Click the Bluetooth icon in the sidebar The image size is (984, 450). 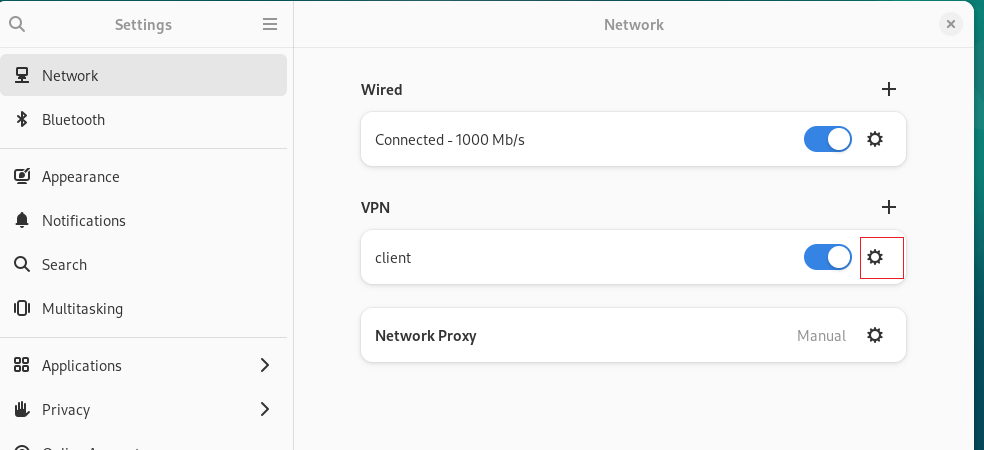[22, 119]
